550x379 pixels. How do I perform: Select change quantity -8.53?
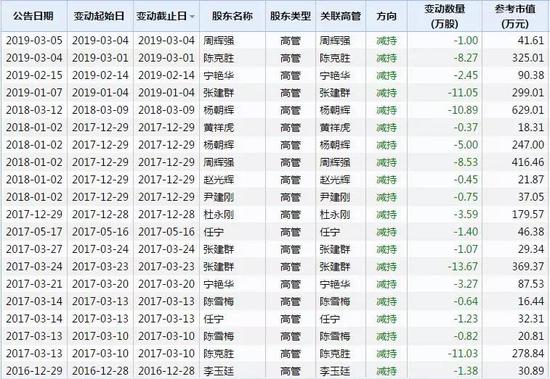click(465, 162)
